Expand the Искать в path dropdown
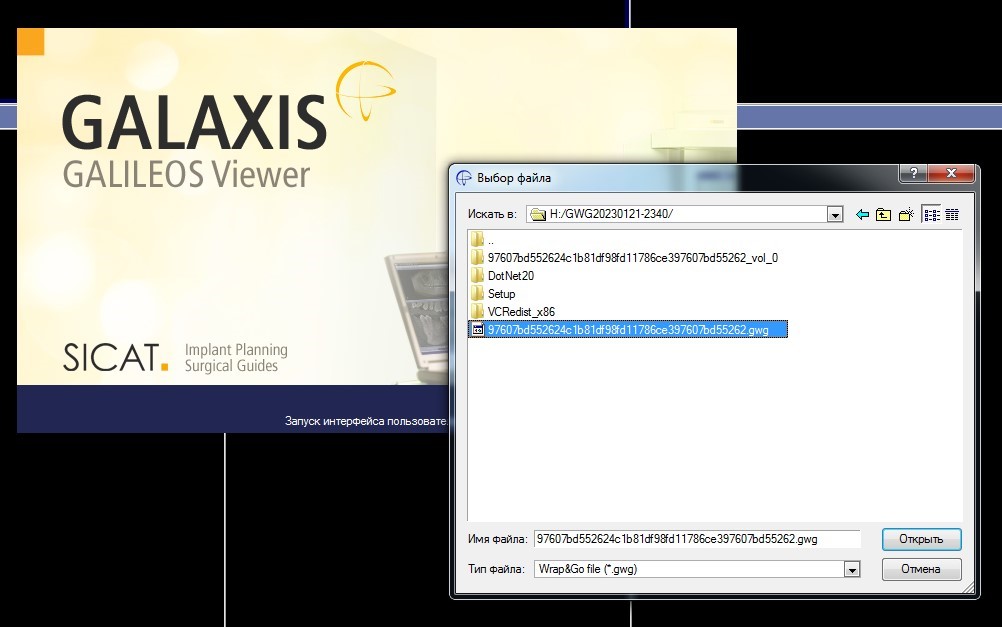This screenshot has width=1002, height=627. pyautogui.click(x=834, y=215)
